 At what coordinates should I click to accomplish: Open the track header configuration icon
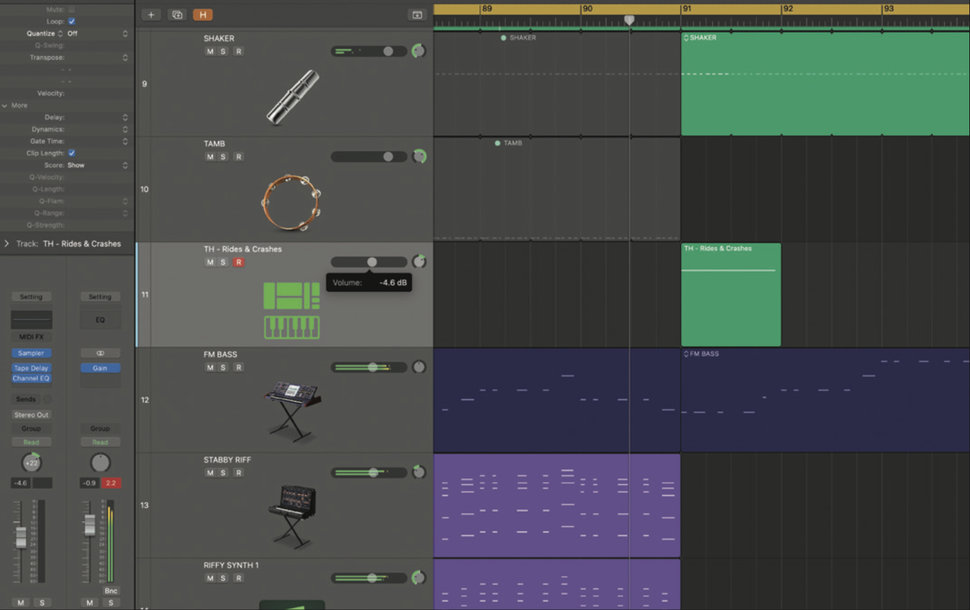417,15
